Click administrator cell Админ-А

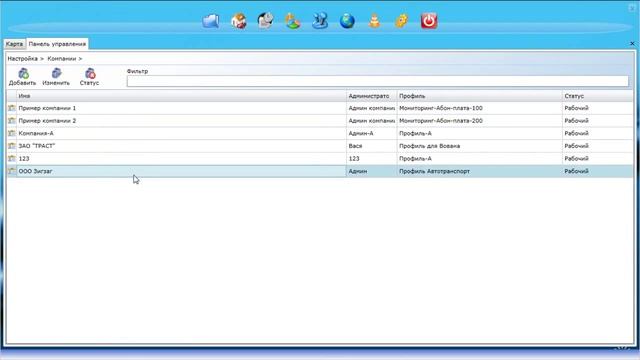pos(361,133)
